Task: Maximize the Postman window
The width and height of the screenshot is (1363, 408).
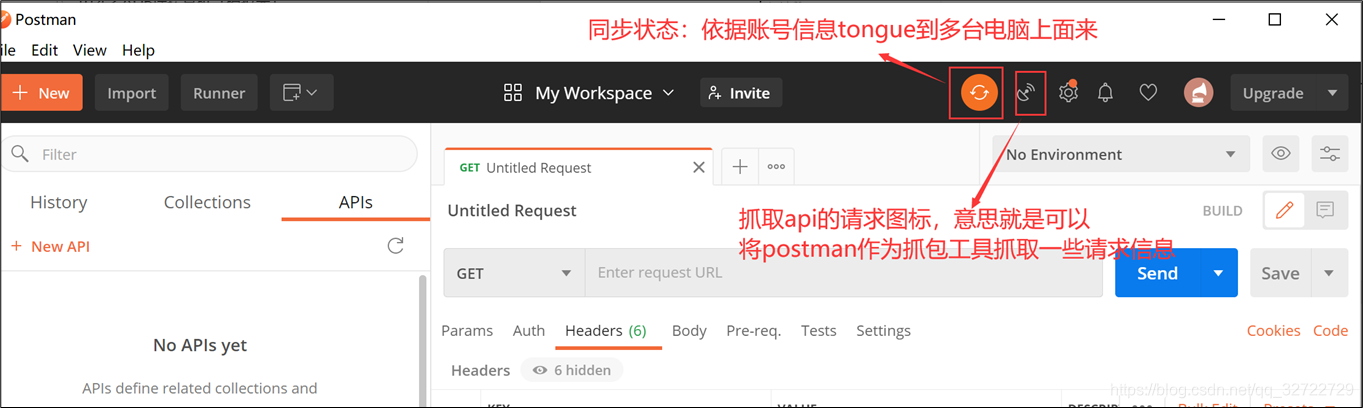Action: click(1274, 19)
